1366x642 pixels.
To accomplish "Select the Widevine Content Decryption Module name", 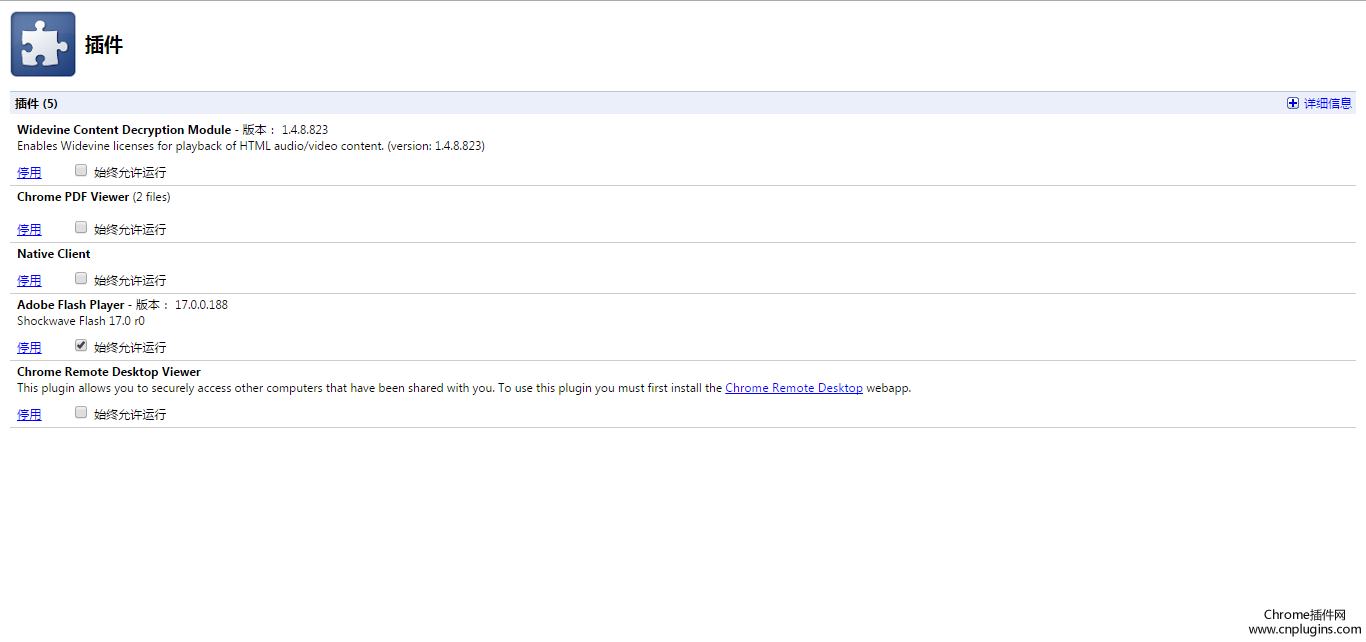I will pos(124,130).
